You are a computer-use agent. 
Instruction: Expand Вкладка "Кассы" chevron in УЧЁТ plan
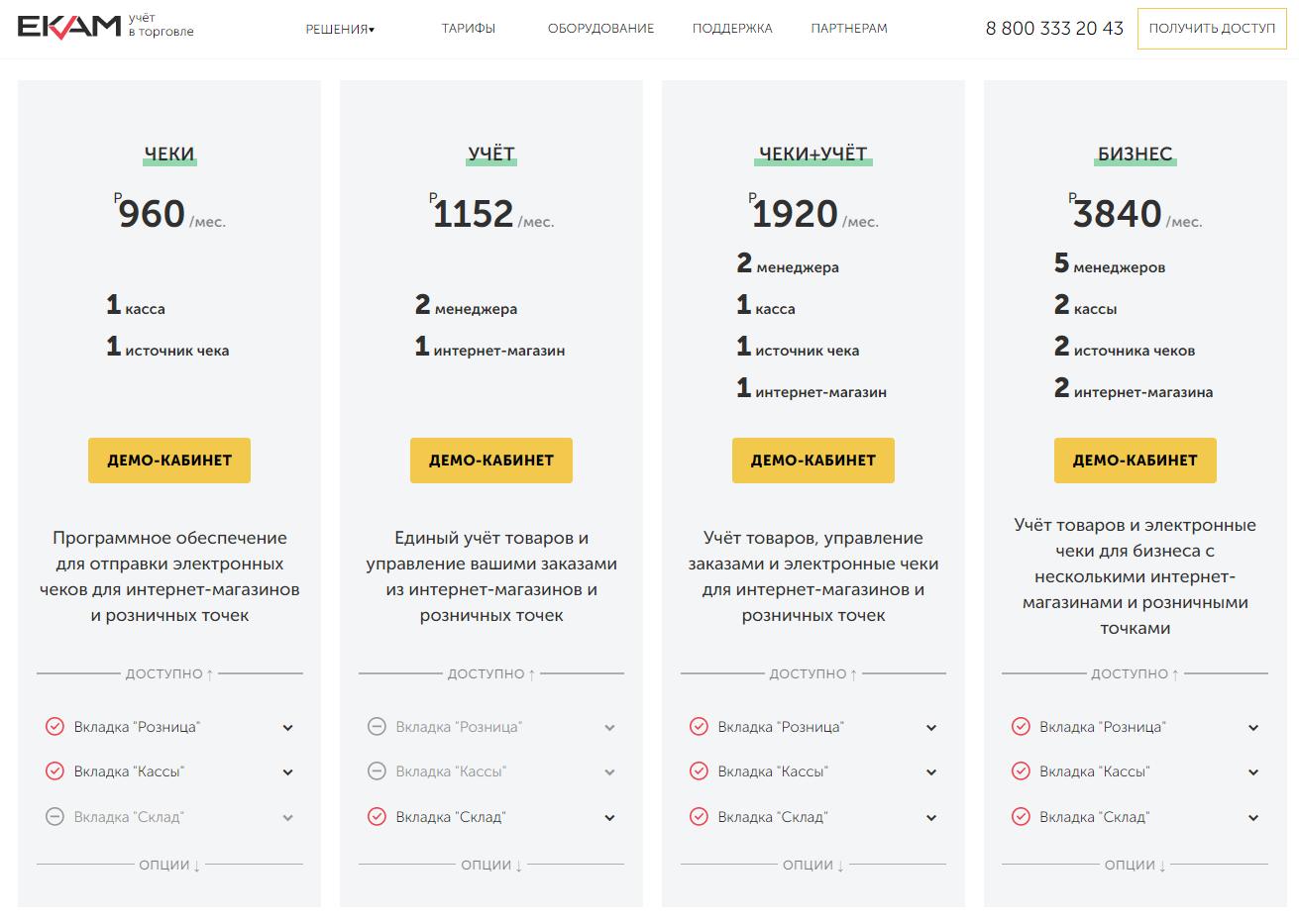pyautogui.click(x=609, y=772)
